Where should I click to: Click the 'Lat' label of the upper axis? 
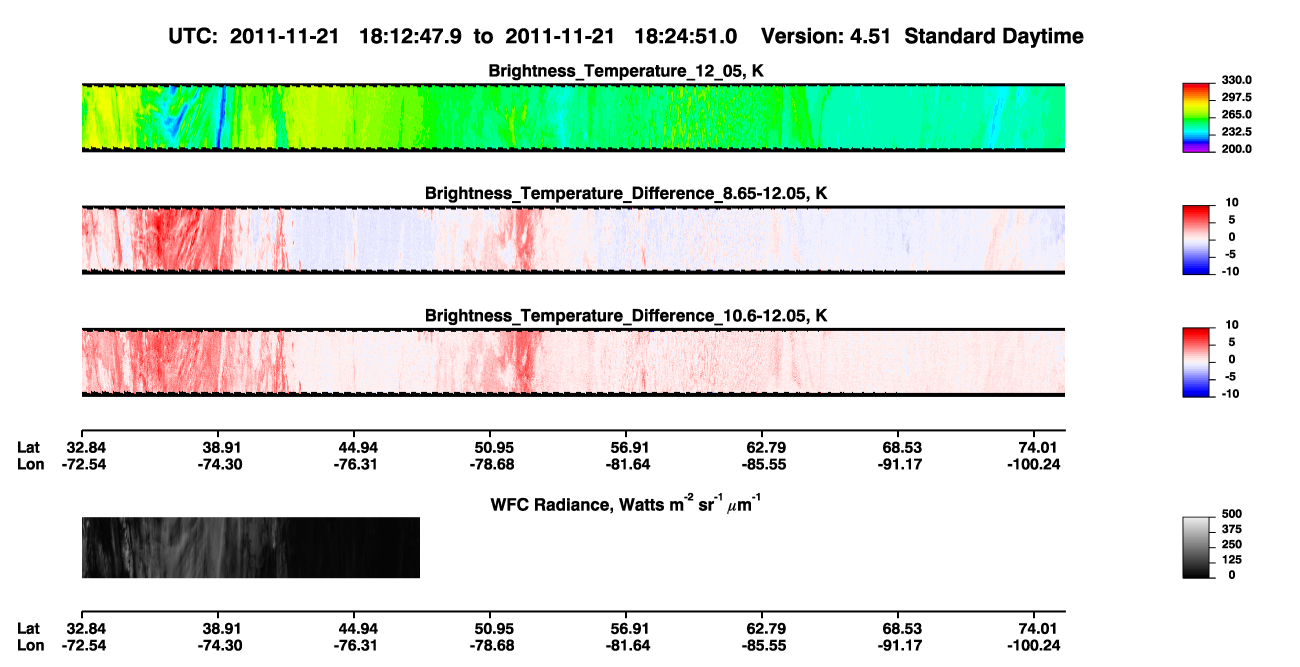pos(28,448)
